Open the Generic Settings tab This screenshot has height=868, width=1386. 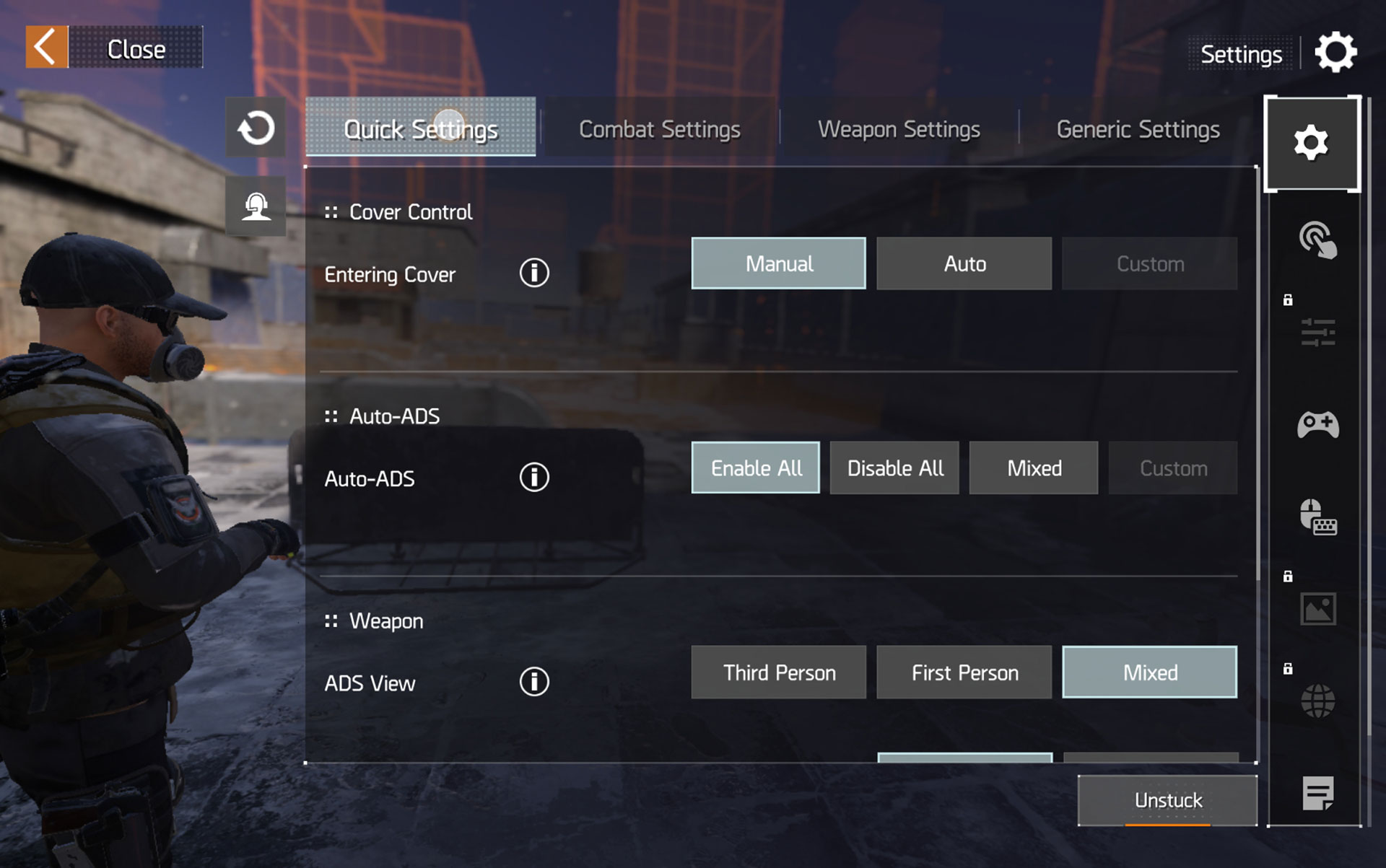click(x=1138, y=129)
